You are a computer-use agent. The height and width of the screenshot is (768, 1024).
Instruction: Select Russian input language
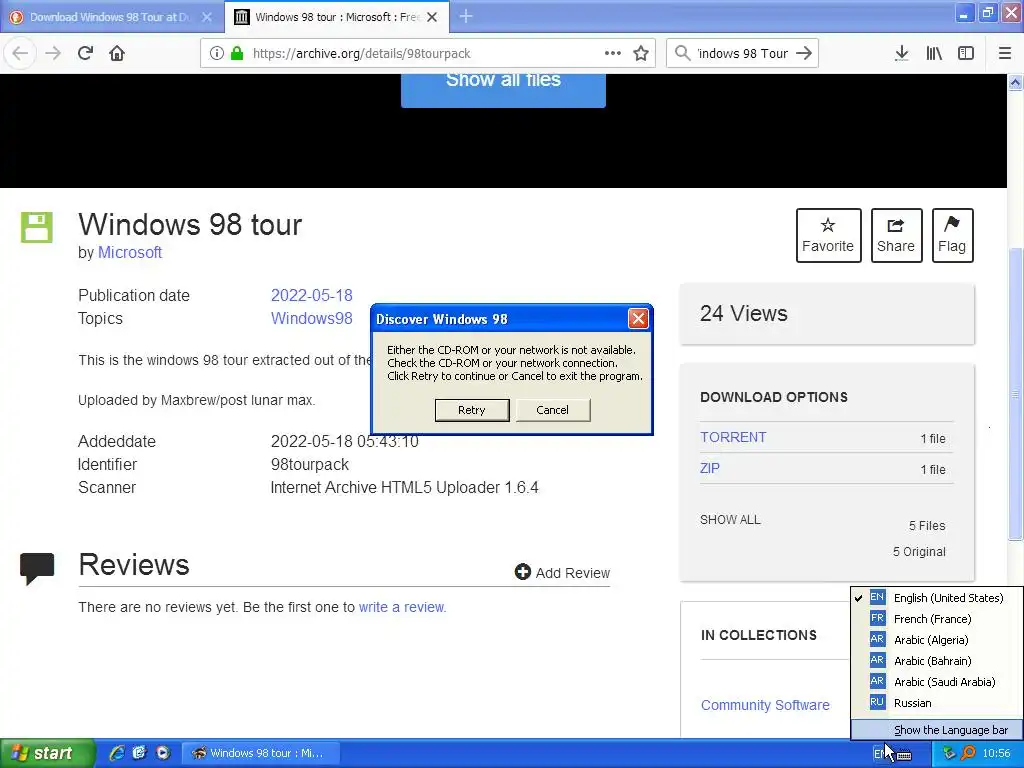pyautogui.click(x=936, y=703)
